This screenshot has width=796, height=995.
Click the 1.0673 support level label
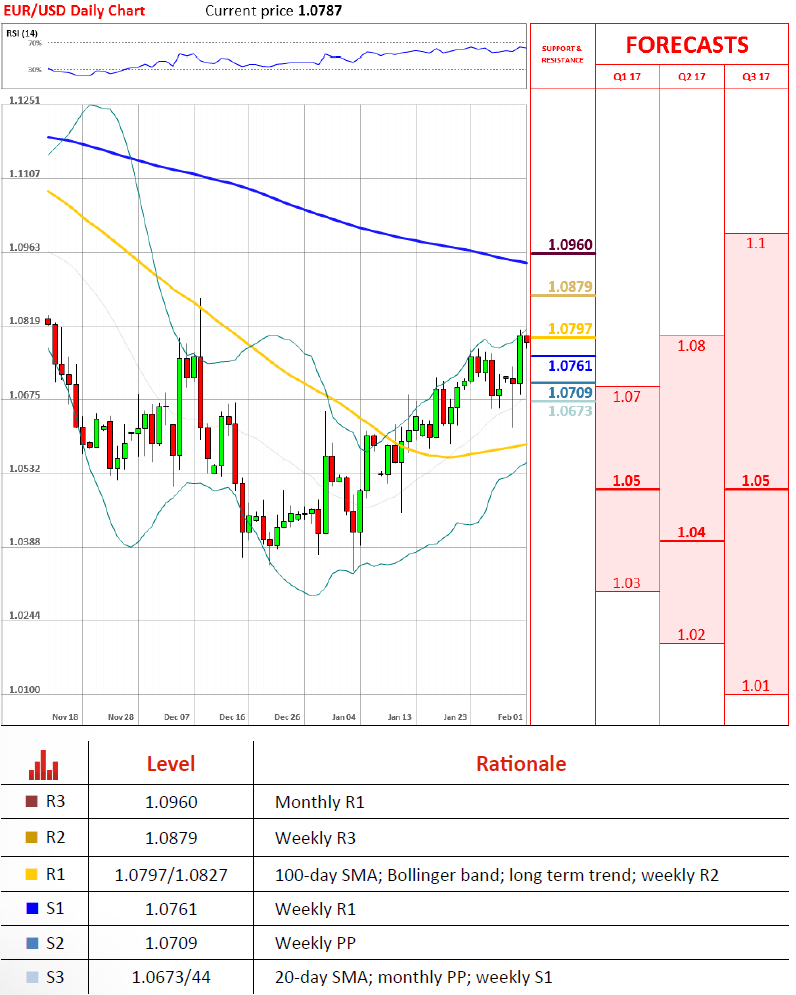[570, 411]
